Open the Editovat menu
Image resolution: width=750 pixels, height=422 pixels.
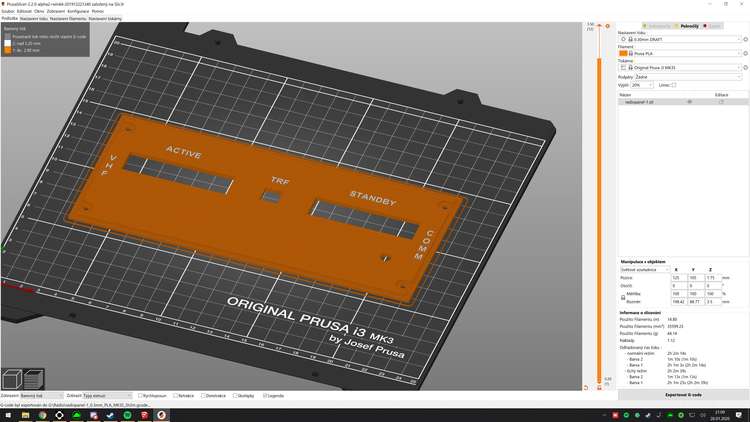(24, 11)
